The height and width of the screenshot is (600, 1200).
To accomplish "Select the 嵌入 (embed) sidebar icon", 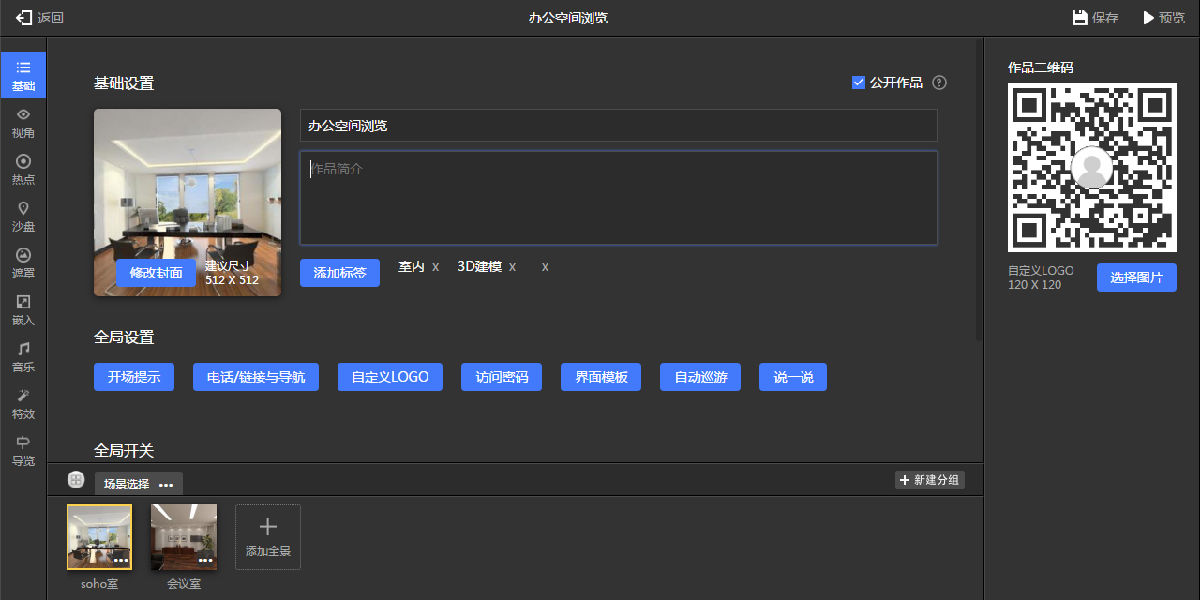I will pos(23,310).
